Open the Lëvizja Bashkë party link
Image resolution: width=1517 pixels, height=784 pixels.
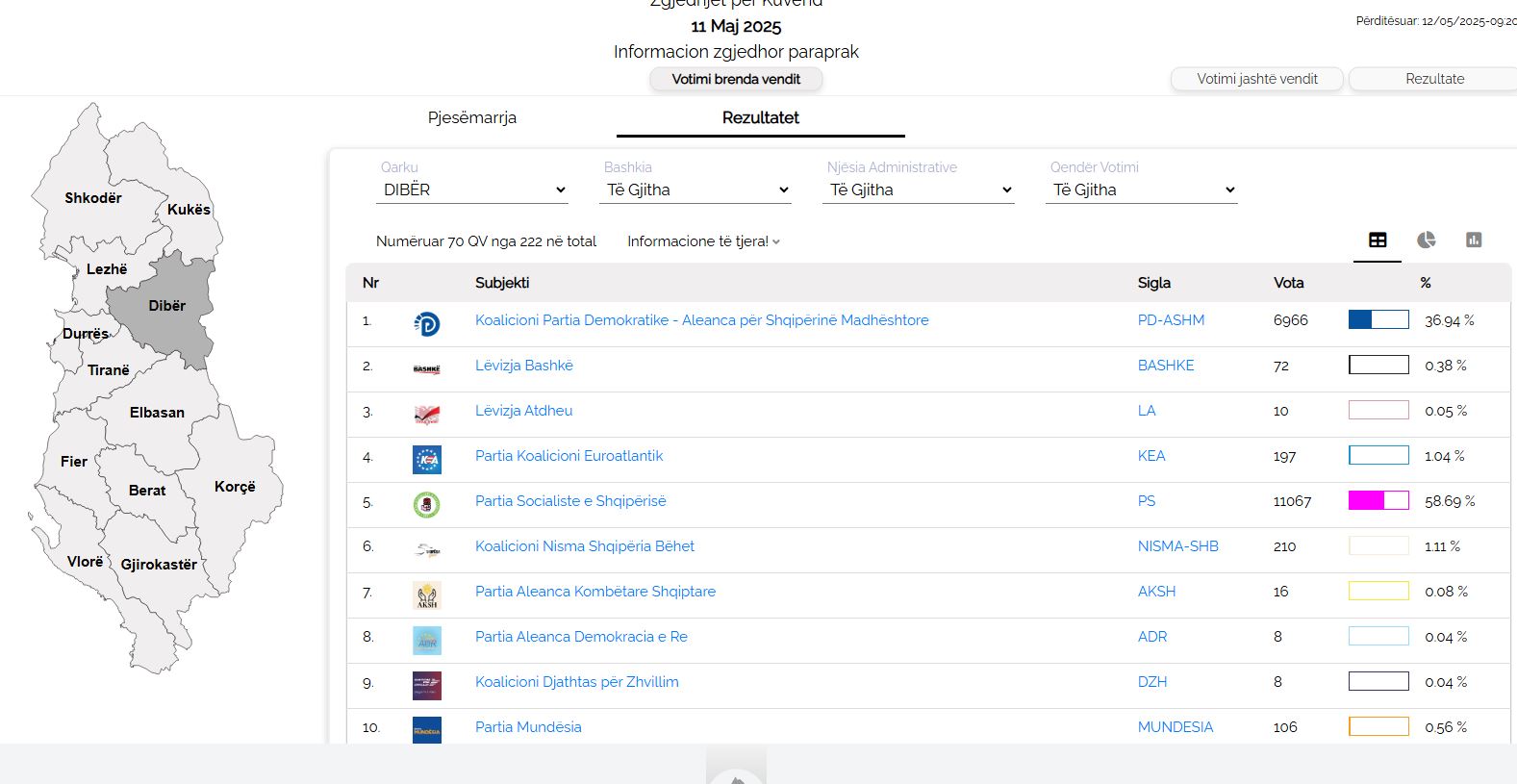(x=524, y=366)
